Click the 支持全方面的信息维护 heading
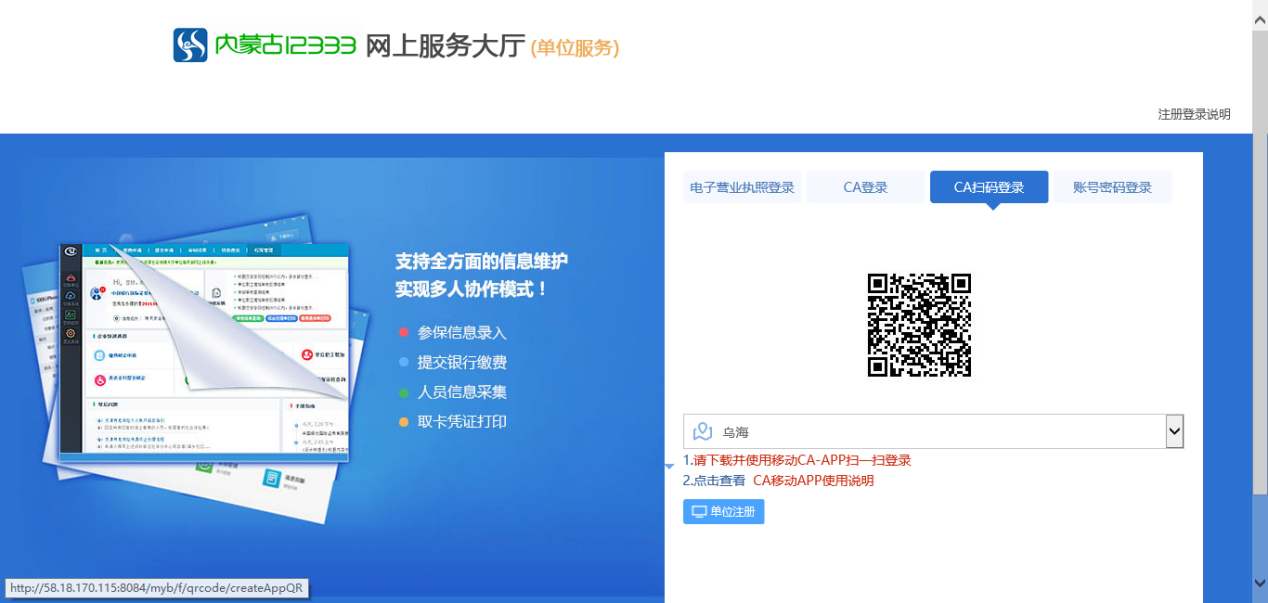The height and width of the screenshot is (603, 1268). [x=482, y=262]
